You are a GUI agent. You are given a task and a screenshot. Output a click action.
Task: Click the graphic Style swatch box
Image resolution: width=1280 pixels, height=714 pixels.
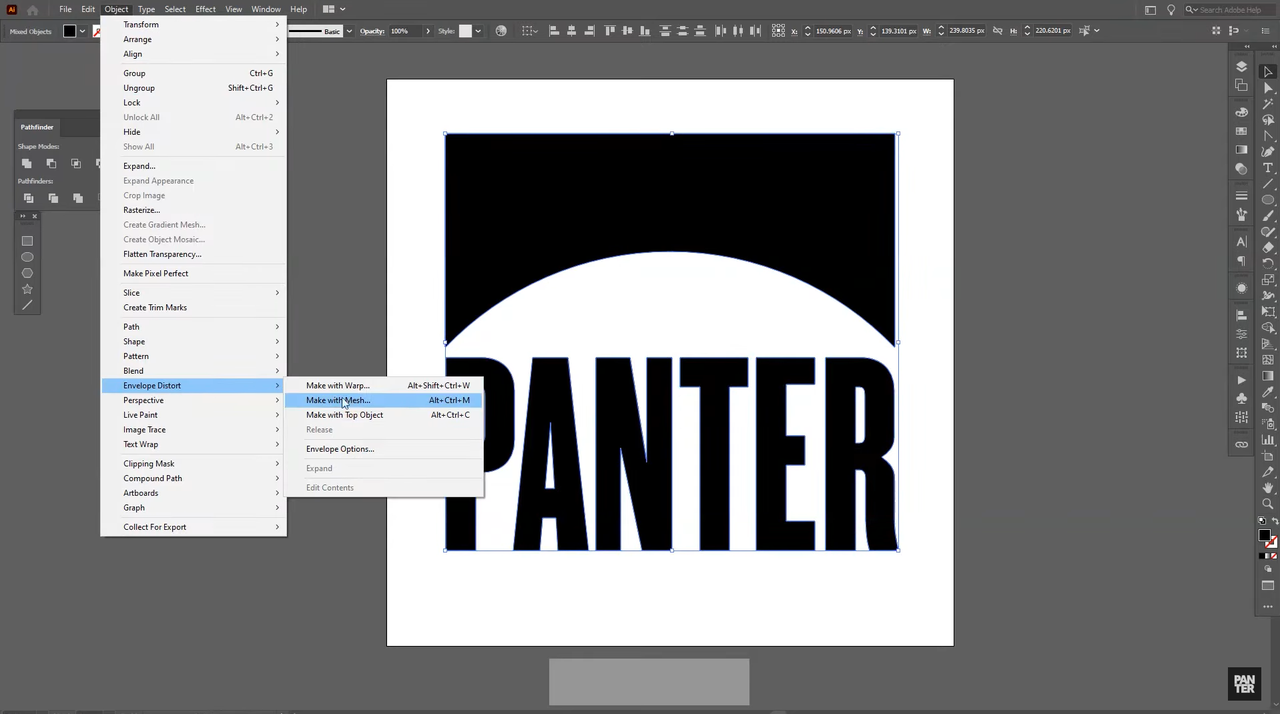tap(465, 31)
